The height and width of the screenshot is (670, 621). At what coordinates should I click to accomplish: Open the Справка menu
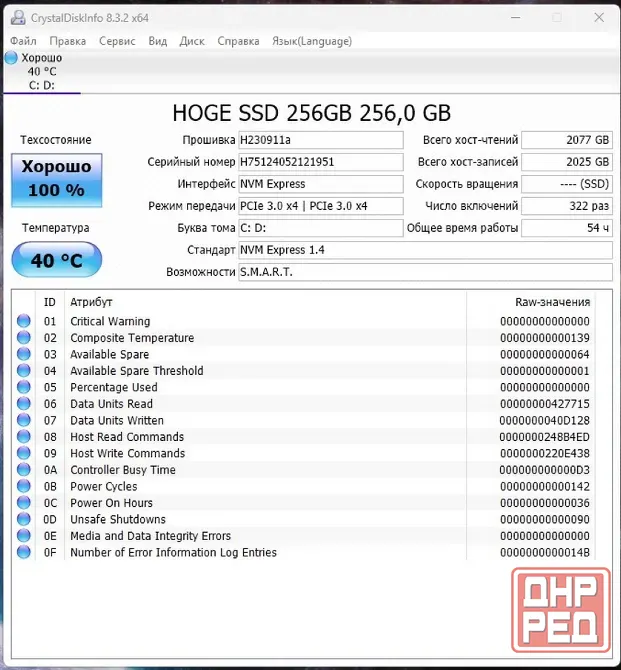238,41
